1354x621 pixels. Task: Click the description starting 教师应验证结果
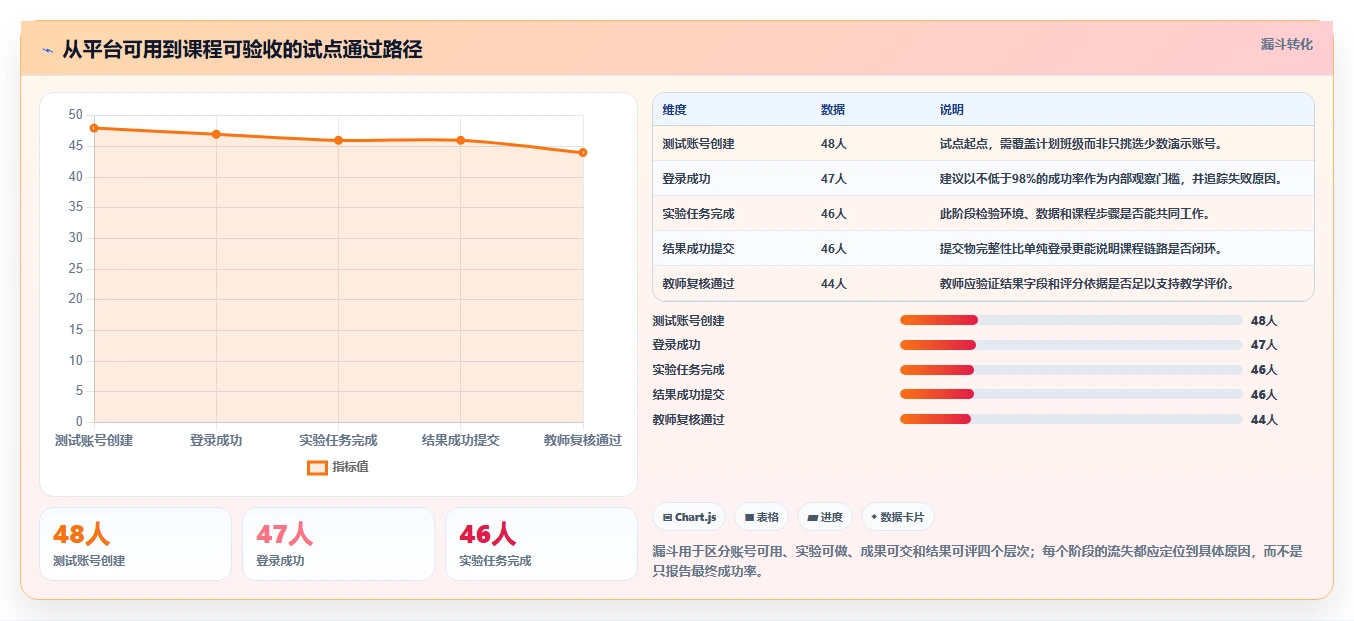pyautogui.click(x=1087, y=284)
